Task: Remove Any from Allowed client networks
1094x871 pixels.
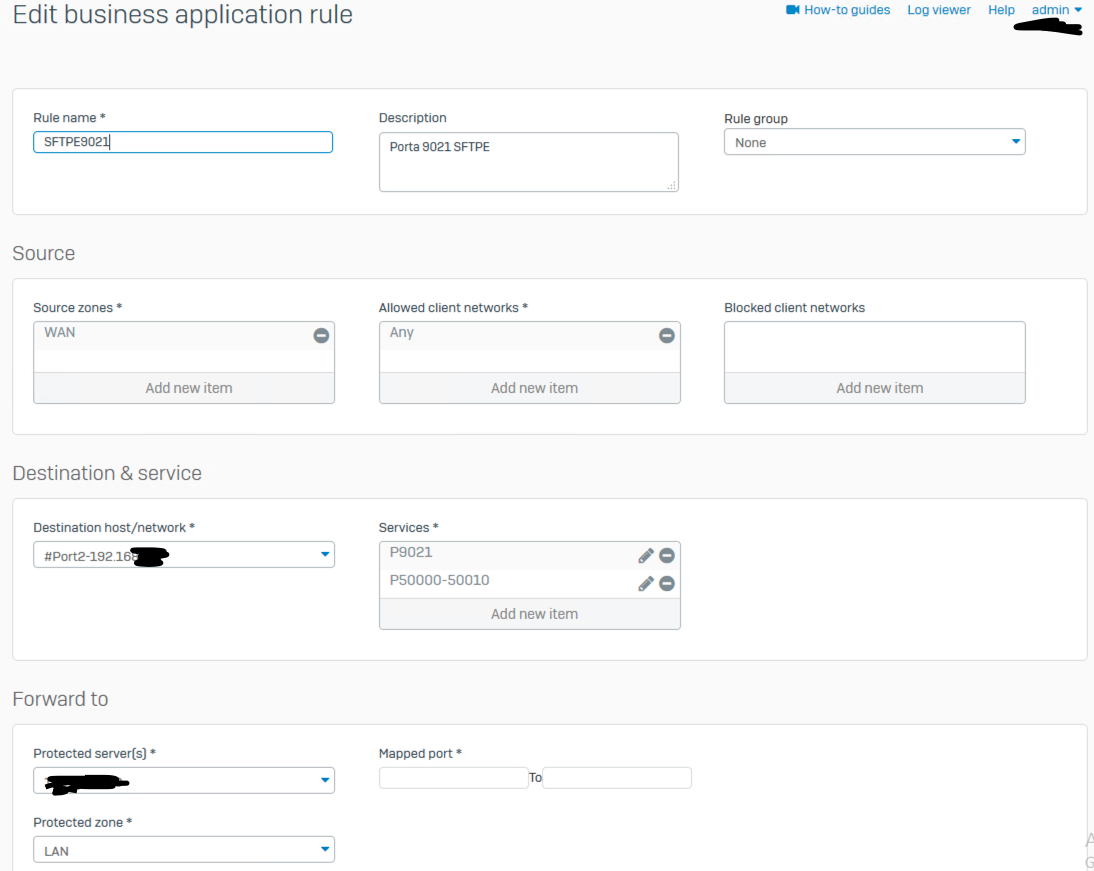Action: pyautogui.click(x=667, y=336)
